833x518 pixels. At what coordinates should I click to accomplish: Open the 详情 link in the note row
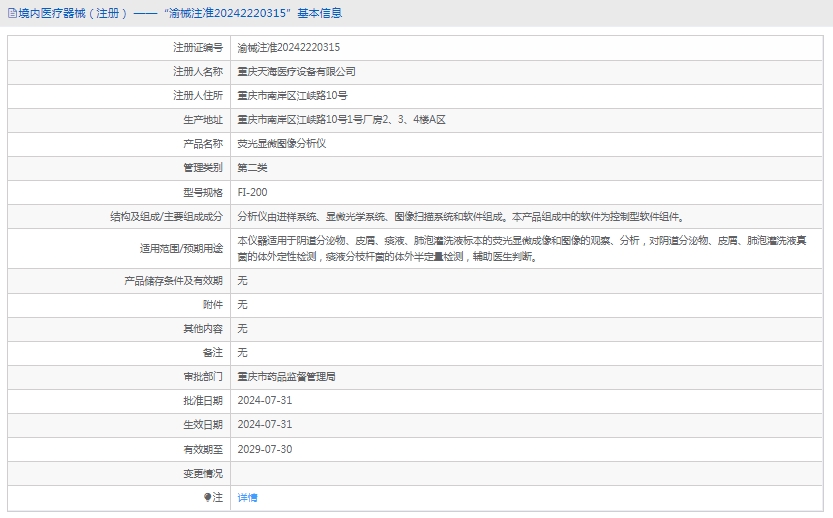[x=247, y=497]
